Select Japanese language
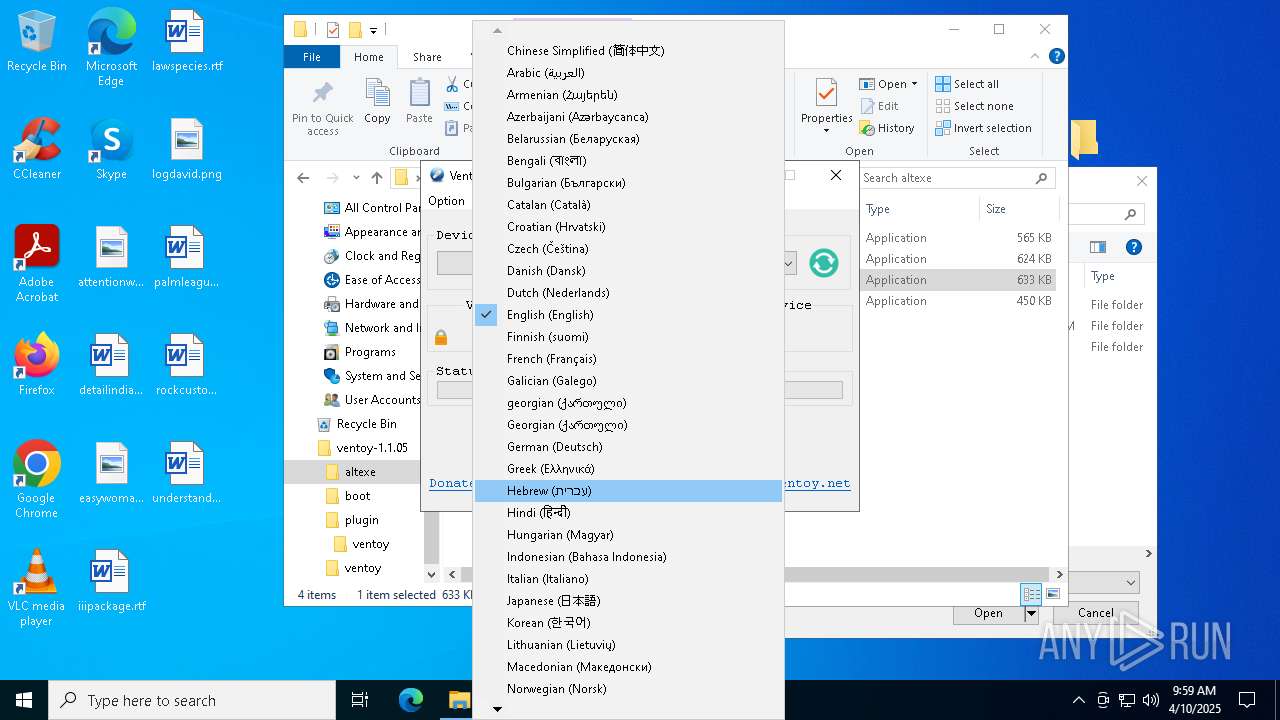1280x720 pixels. (x=628, y=601)
